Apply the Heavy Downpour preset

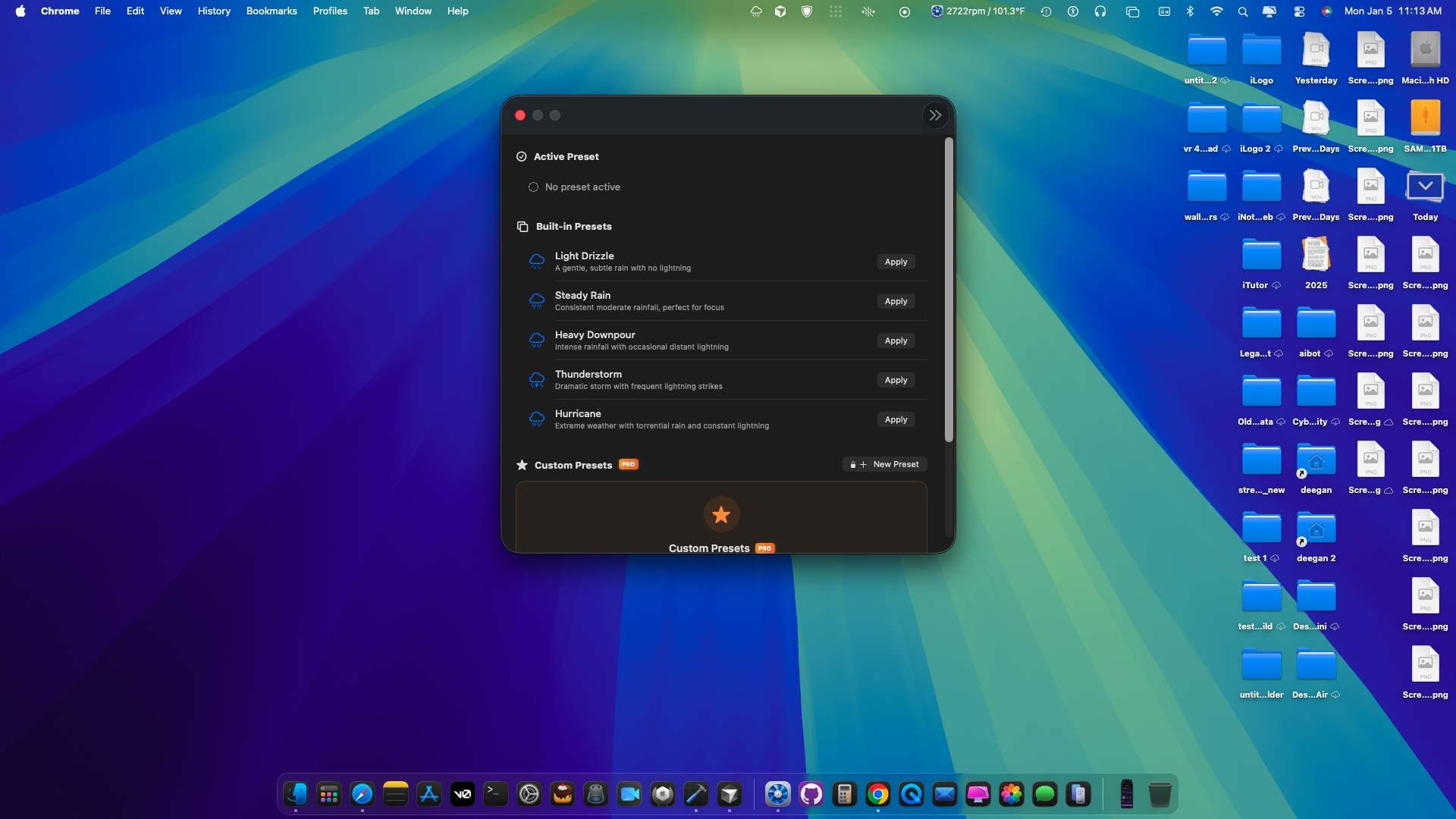click(896, 340)
